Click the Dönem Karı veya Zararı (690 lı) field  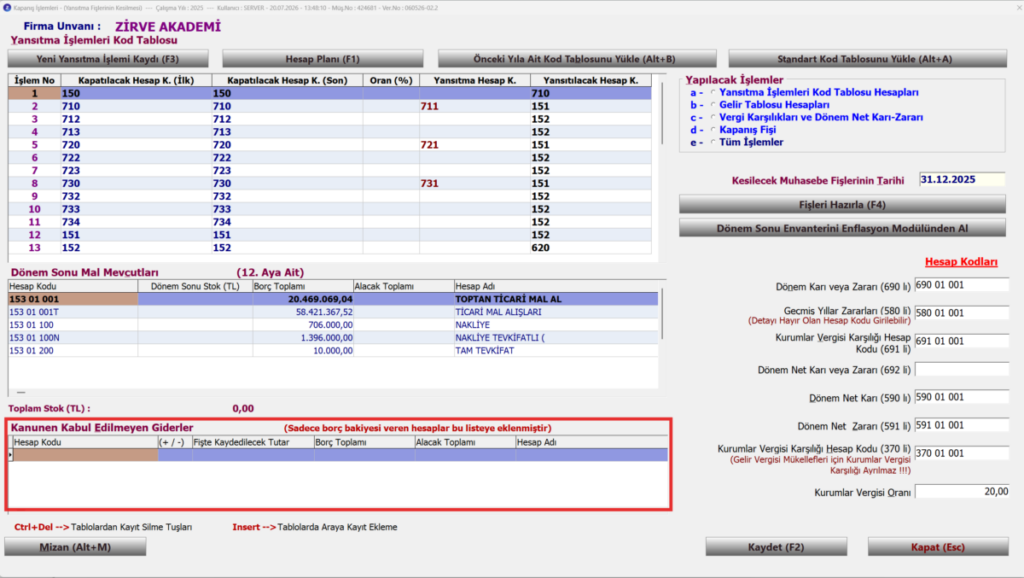(961, 285)
